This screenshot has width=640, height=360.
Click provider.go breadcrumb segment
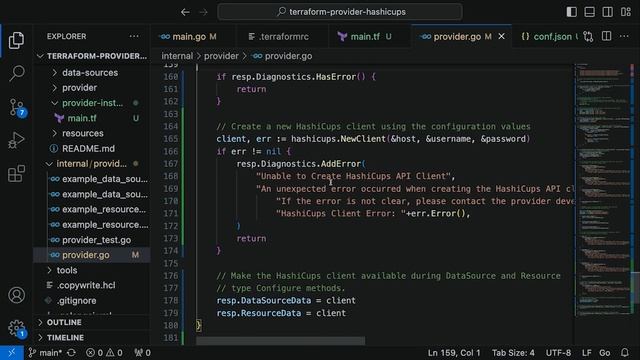(x=282, y=56)
